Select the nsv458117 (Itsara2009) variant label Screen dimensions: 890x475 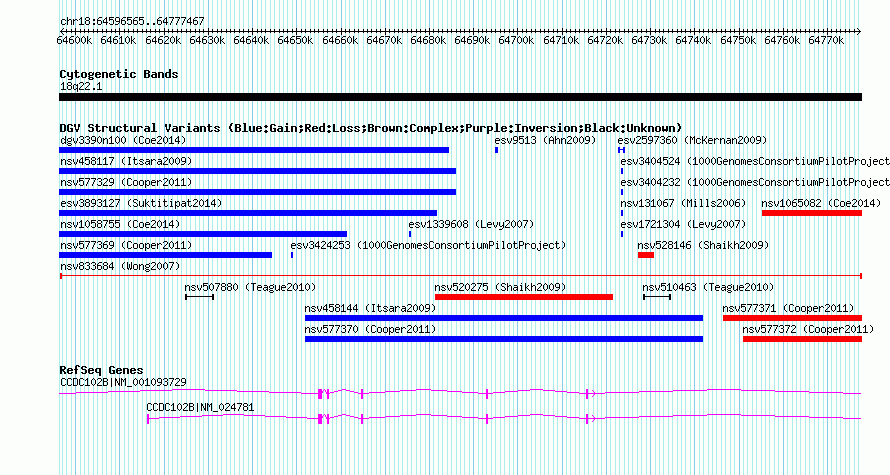[x=126, y=161]
